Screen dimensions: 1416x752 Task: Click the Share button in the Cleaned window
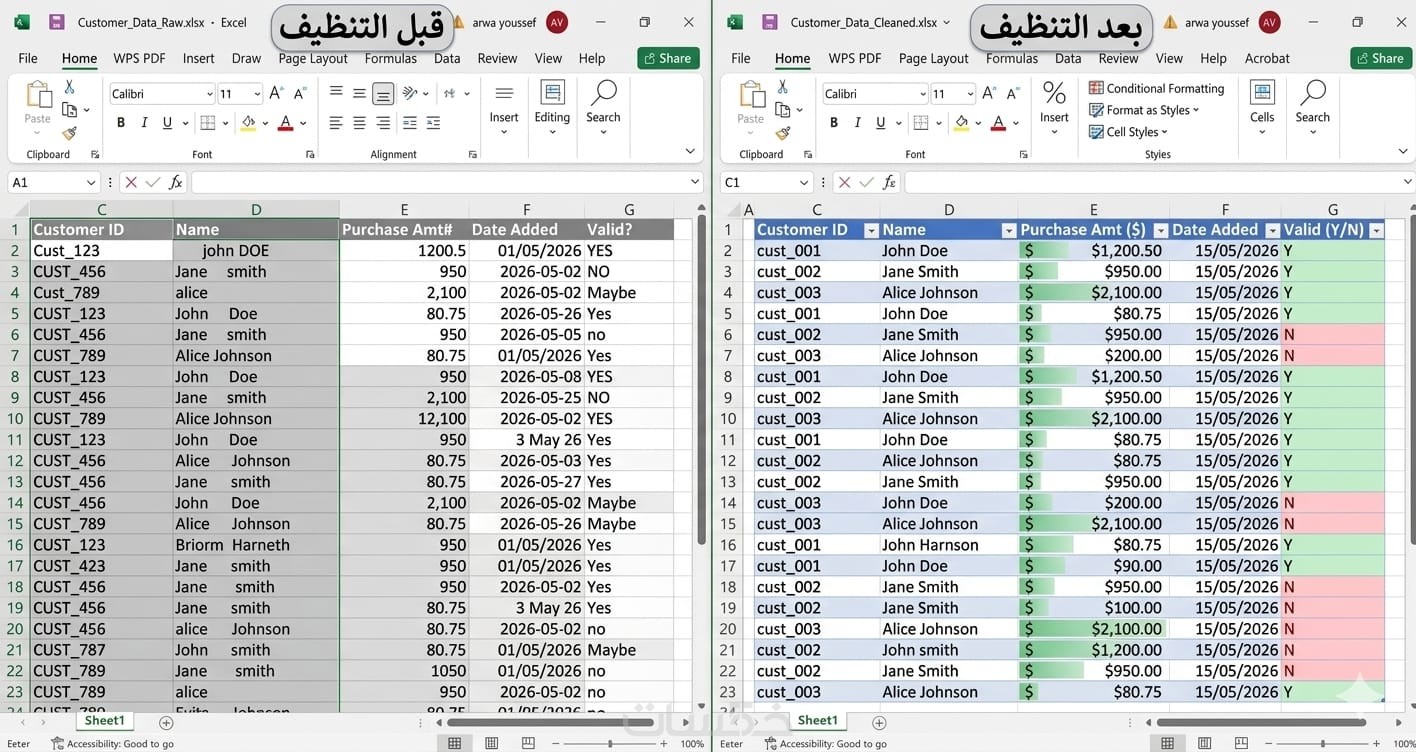coord(1381,58)
